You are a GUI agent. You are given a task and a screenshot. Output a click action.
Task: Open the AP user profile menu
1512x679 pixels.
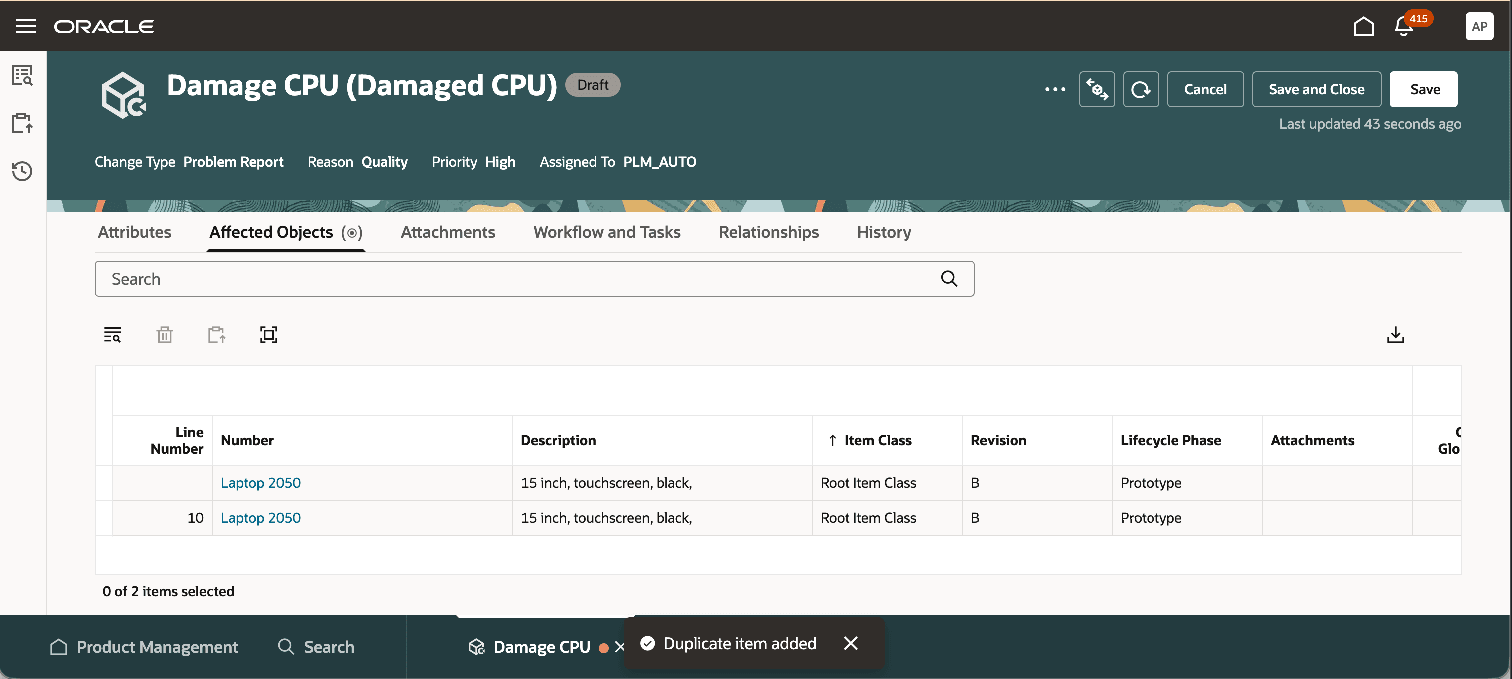click(x=1479, y=26)
